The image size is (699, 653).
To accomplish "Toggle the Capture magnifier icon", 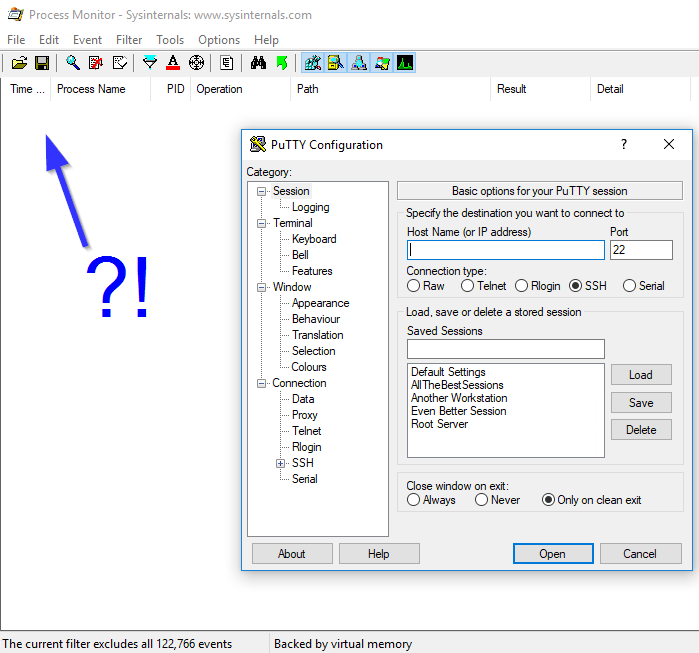I will click(x=73, y=63).
